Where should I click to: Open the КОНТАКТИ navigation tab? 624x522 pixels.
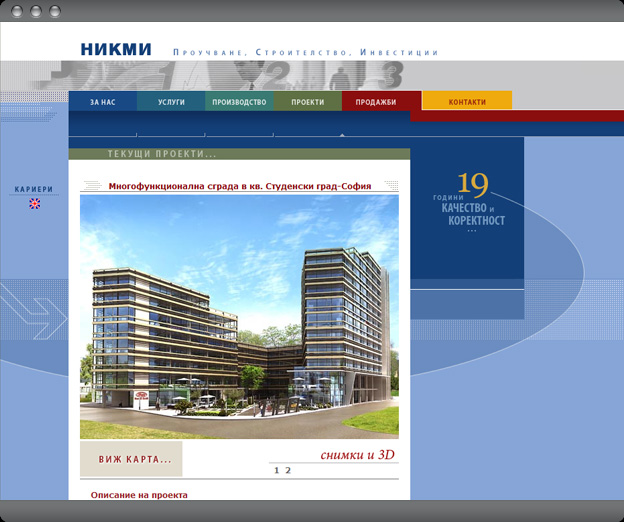(467, 101)
